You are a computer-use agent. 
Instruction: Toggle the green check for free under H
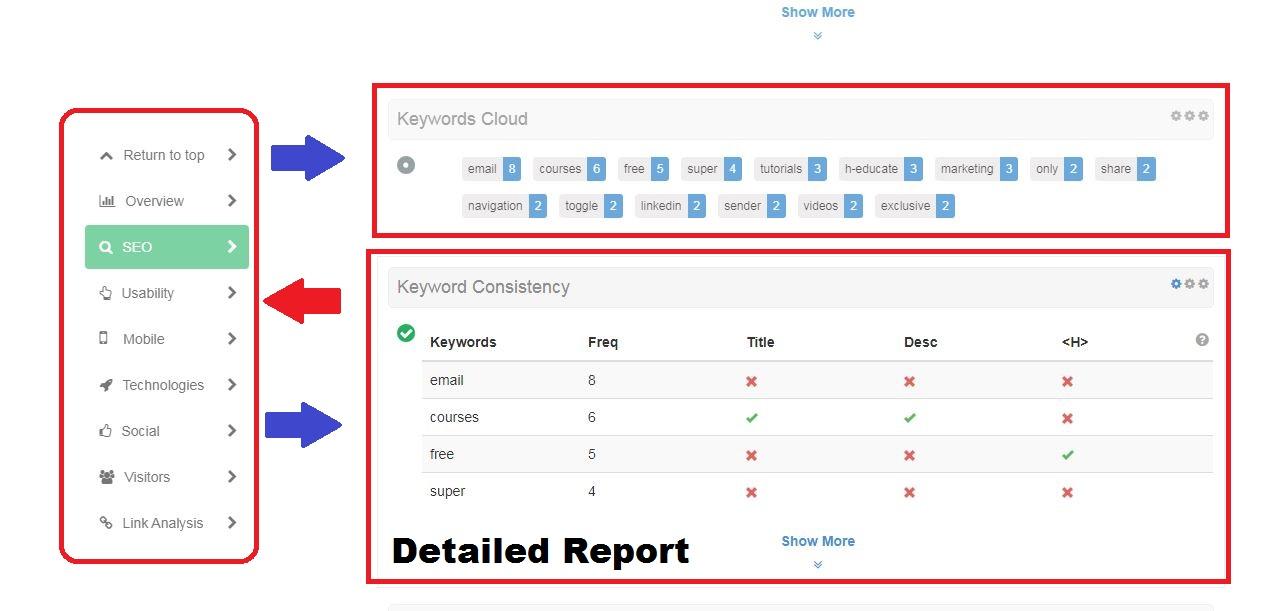[x=1067, y=454]
